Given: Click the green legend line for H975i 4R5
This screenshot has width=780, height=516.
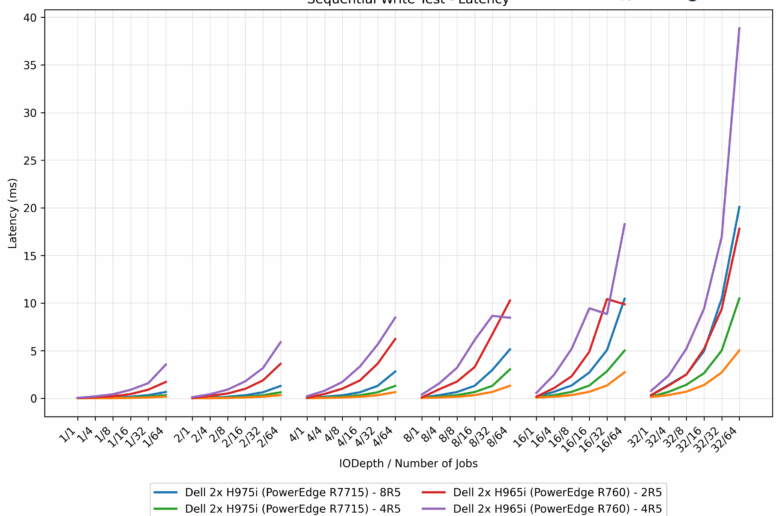Looking at the screenshot, I should coord(166,507).
